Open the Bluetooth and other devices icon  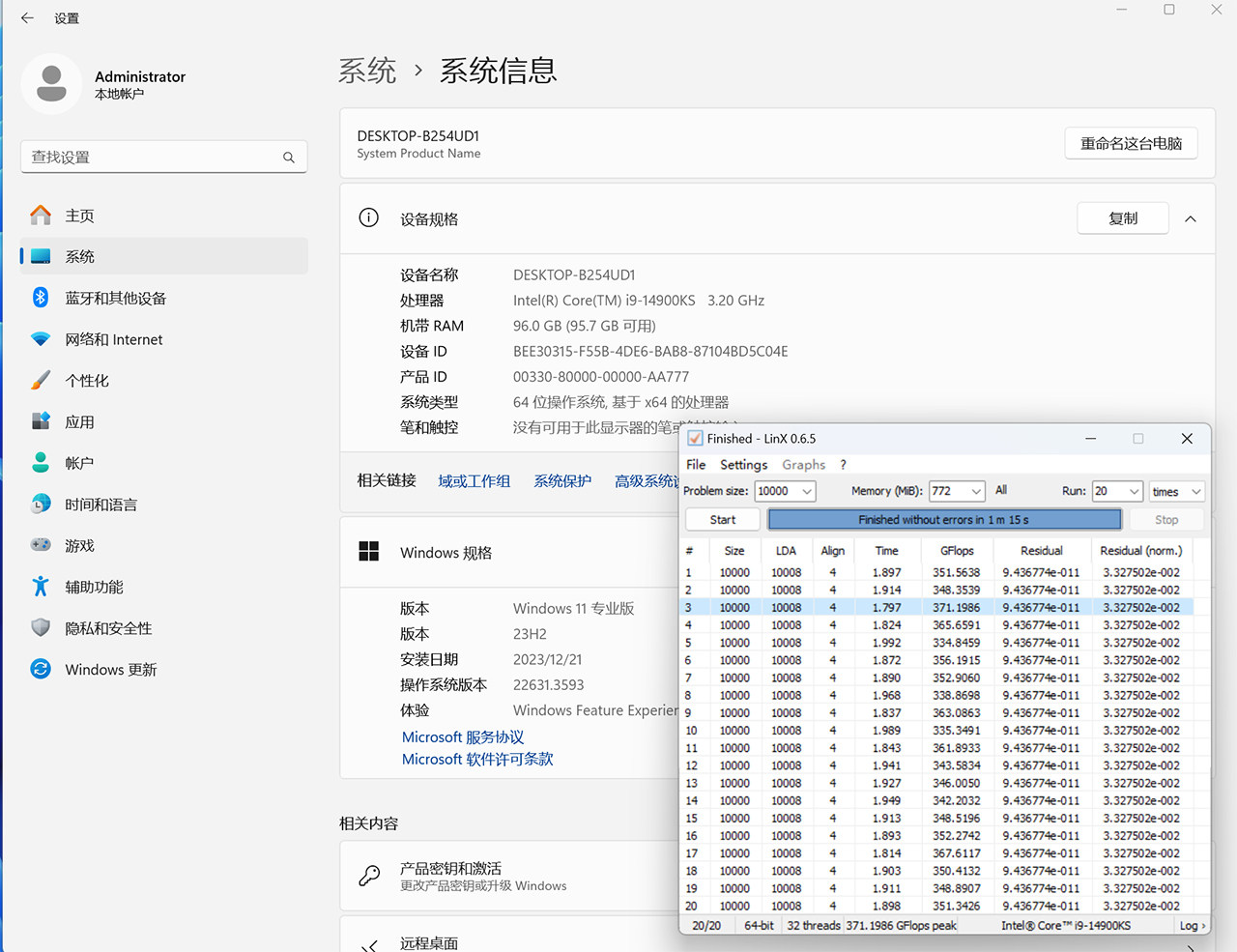tap(41, 298)
